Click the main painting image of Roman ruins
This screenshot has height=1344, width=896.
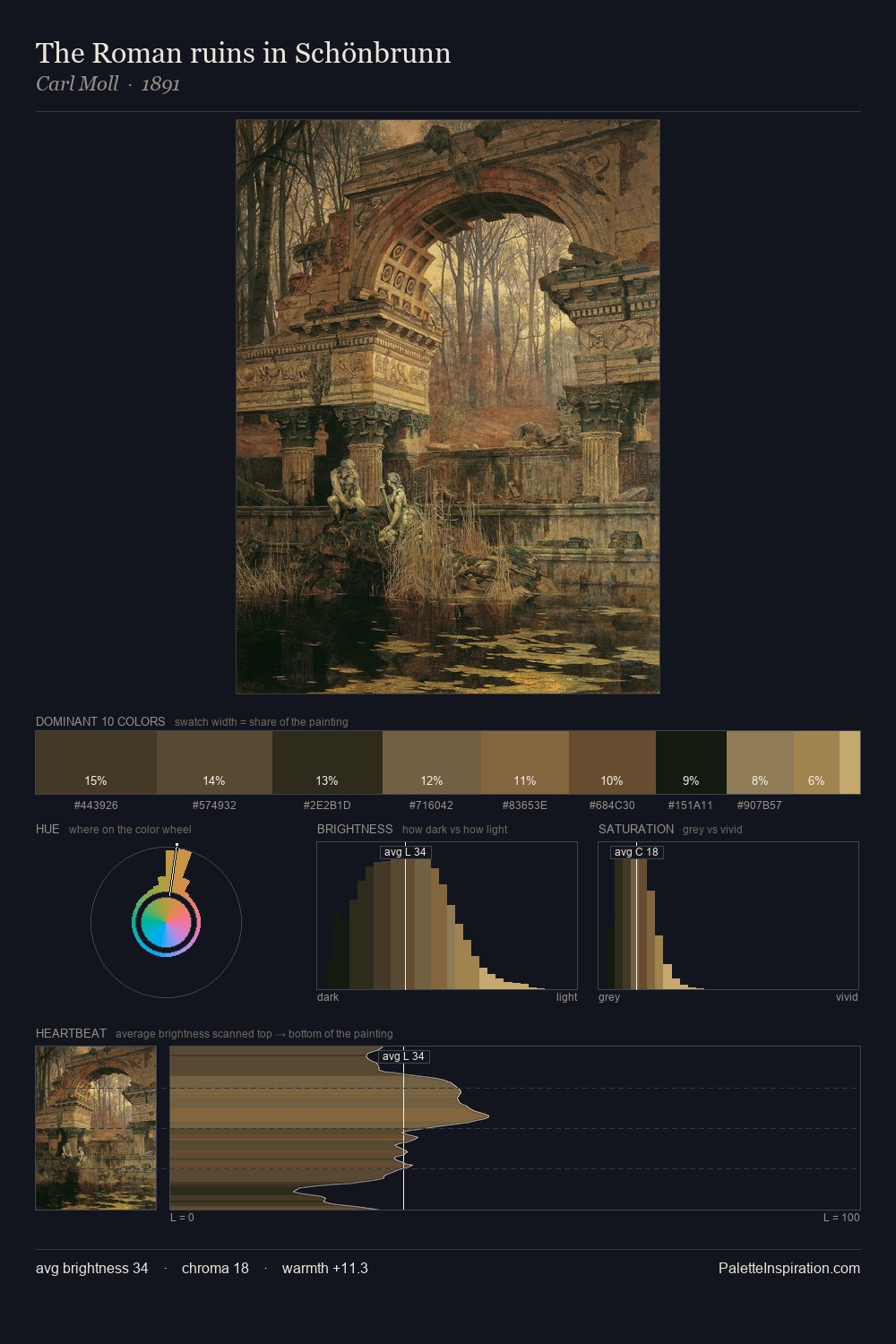pyautogui.click(x=448, y=407)
